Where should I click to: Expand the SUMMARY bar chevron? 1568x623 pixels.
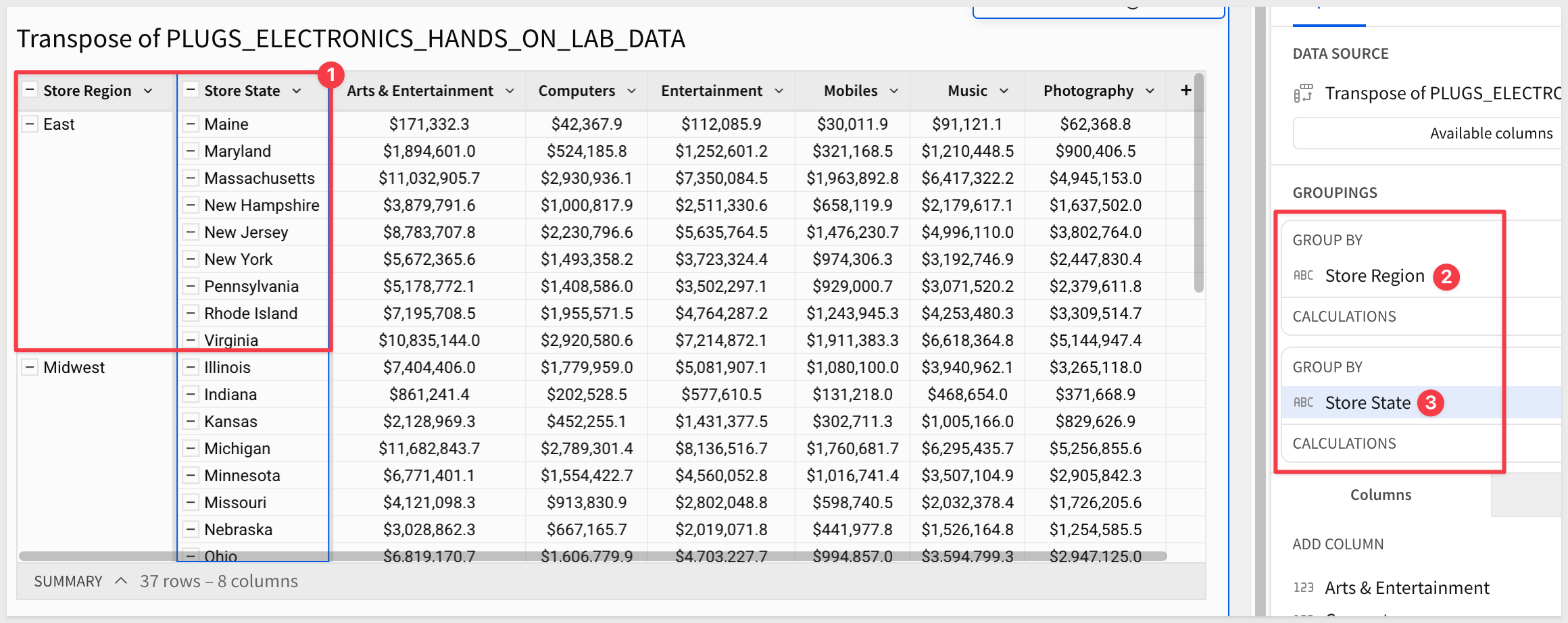(x=121, y=581)
